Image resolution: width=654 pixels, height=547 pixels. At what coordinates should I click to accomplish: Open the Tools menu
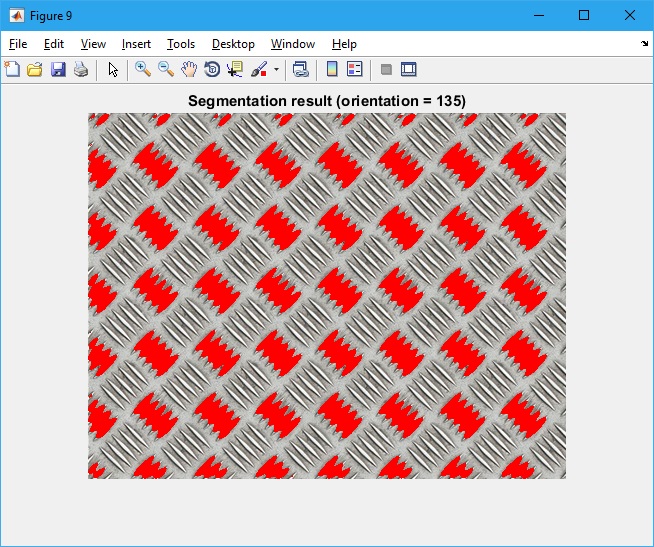181,44
